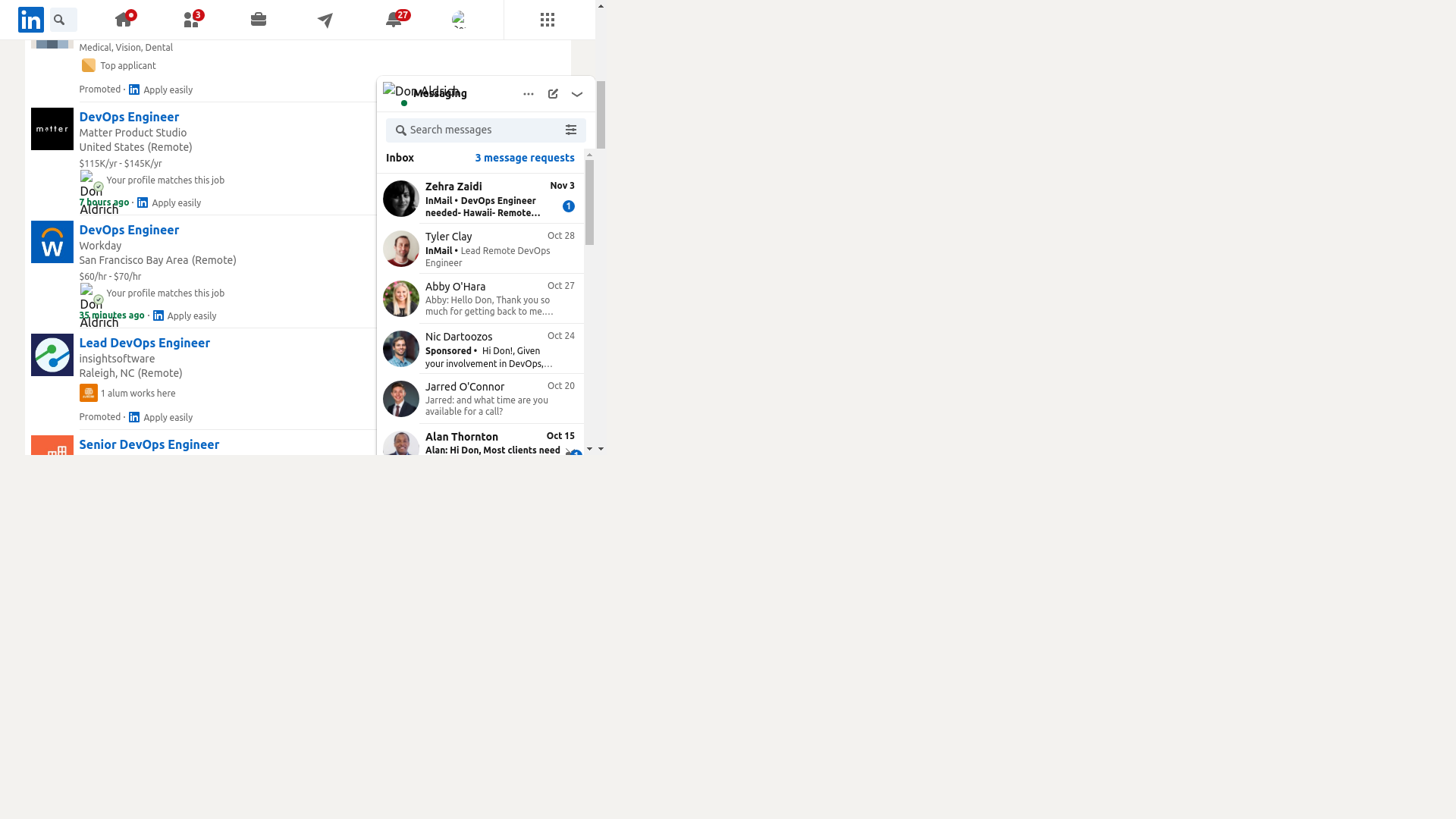Collapse the Messaging panel chevron
The image size is (1456, 819).
click(577, 94)
